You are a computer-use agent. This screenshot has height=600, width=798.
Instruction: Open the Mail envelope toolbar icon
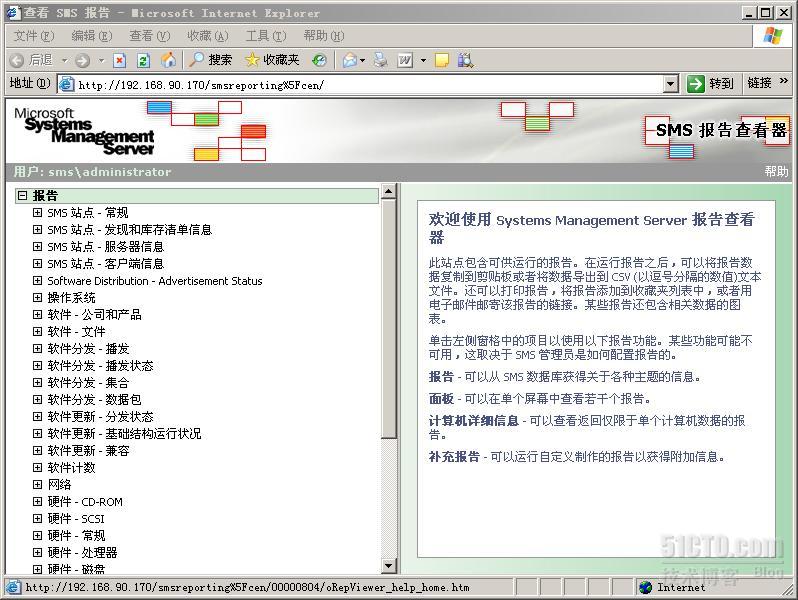(350, 61)
